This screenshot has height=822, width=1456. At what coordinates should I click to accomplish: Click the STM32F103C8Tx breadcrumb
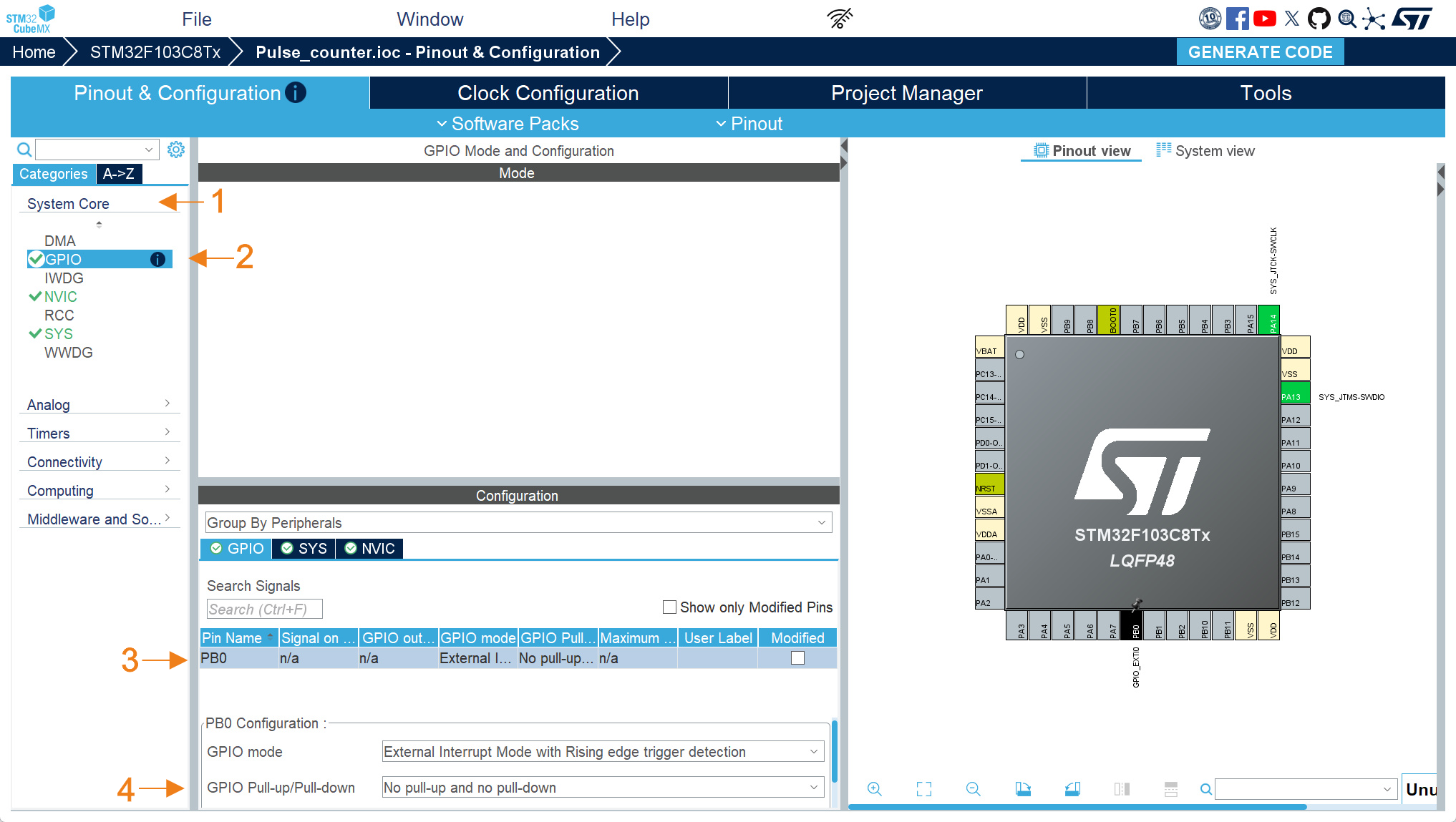(155, 52)
